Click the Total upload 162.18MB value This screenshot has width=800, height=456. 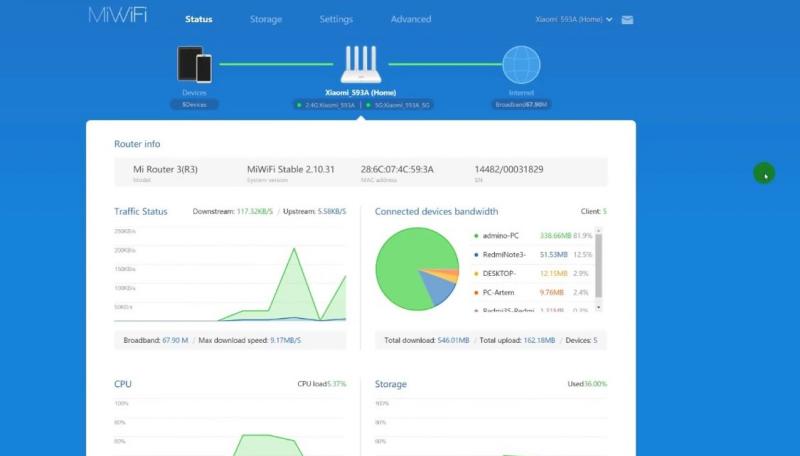click(539, 340)
